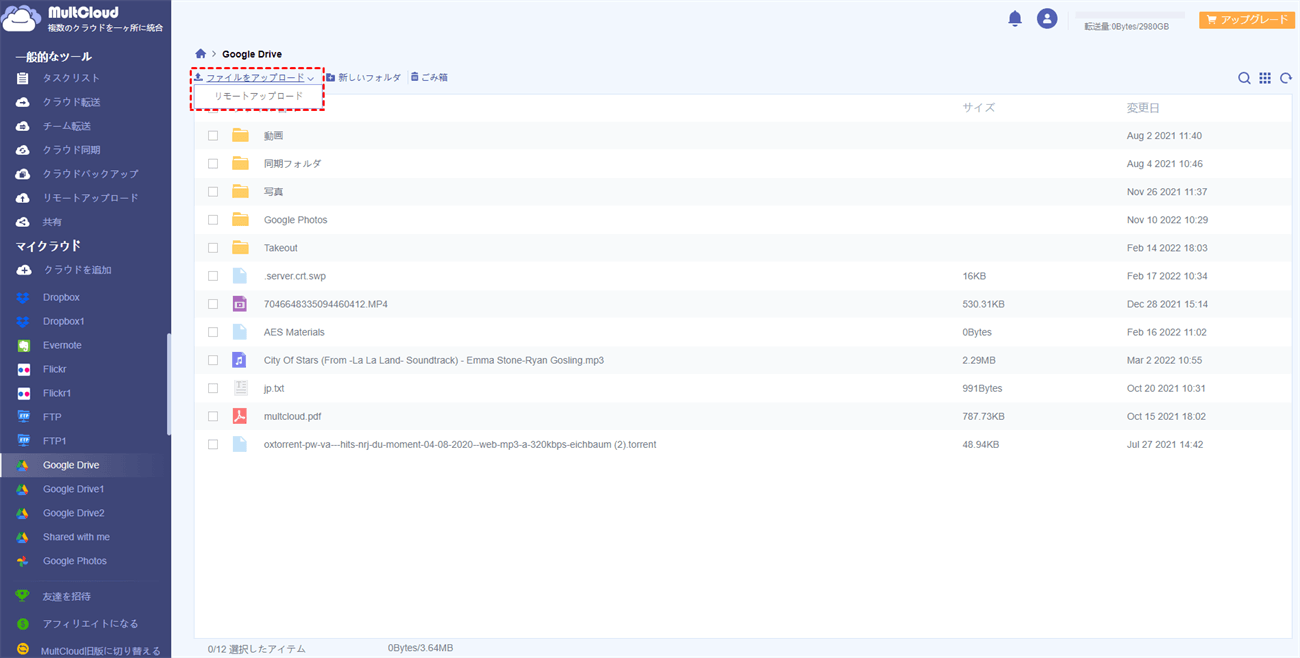The image size is (1300, 658).
Task: Select Dropbox cloud in sidebar
Action: pyautogui.click(x=61, y=297)
